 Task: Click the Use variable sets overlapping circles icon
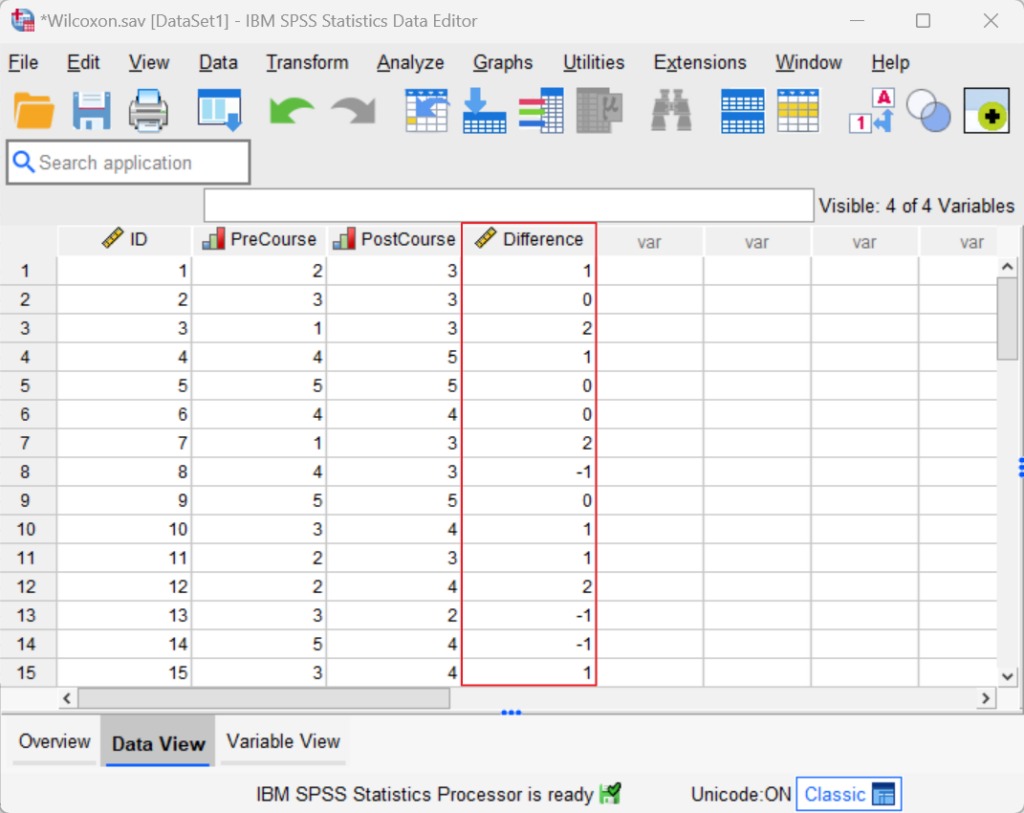pyautogui.click(x=928, y=110)
